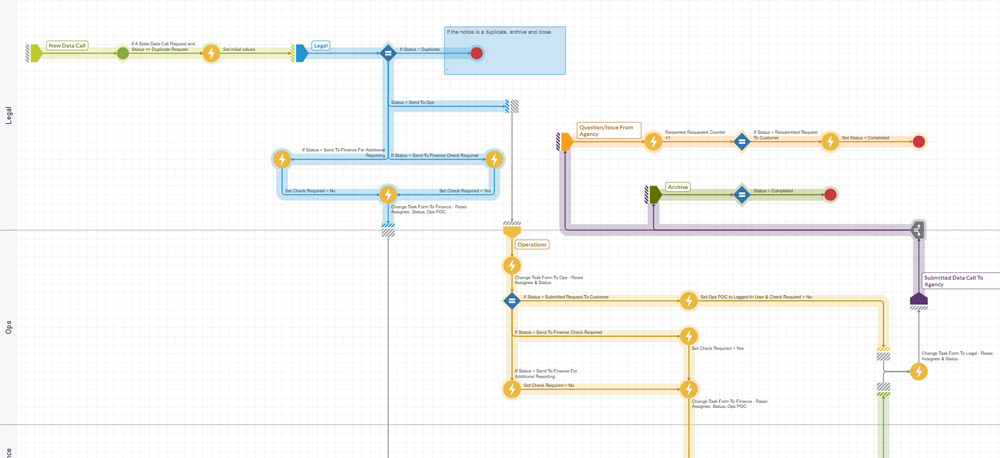Click the Question/Issue From Agency orange stage marker
This screenshot has height=458, width=1000.
[x=566, y=142]
